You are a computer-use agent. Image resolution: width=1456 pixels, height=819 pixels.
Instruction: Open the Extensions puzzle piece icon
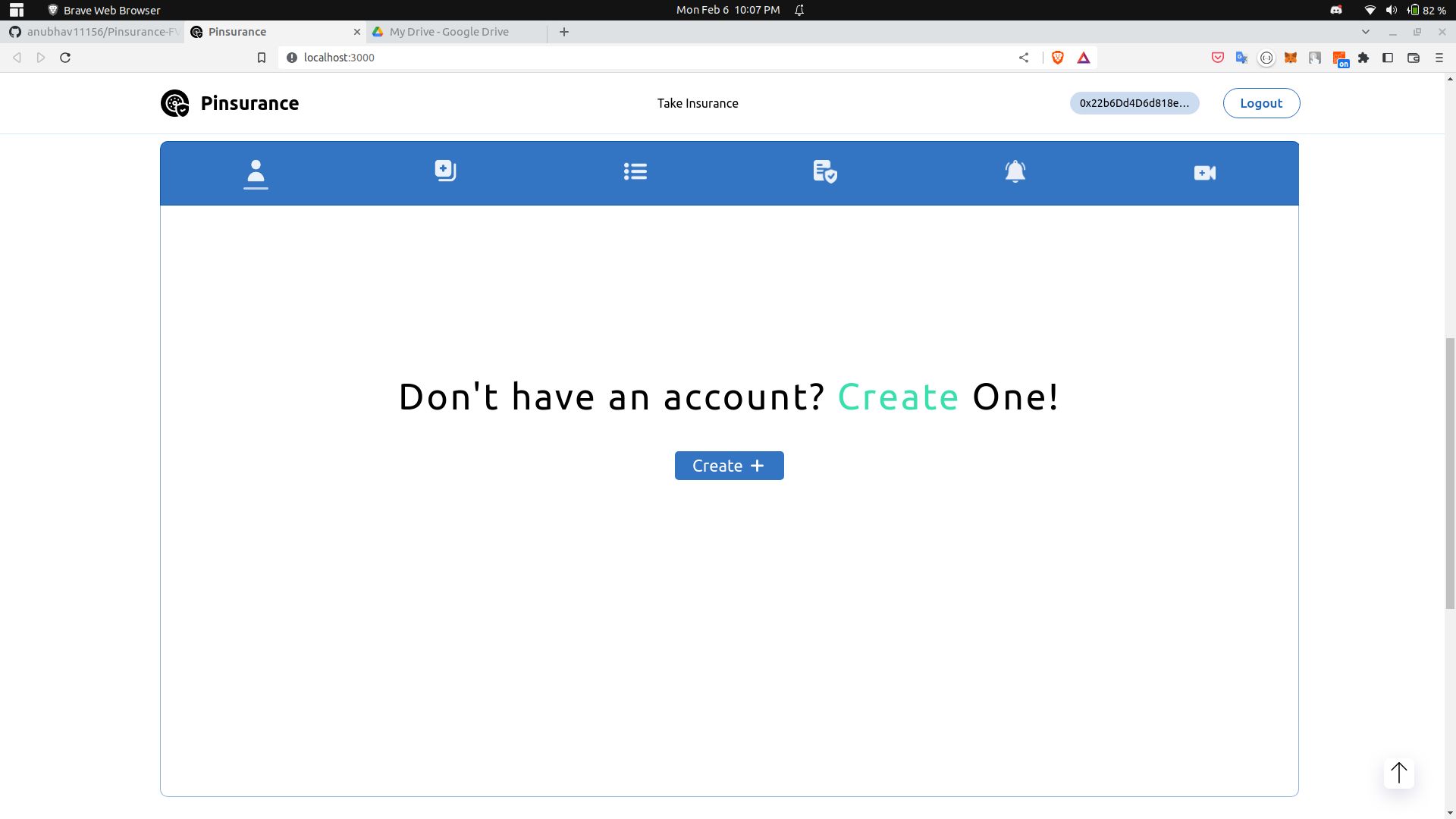tap(1363, 58)
